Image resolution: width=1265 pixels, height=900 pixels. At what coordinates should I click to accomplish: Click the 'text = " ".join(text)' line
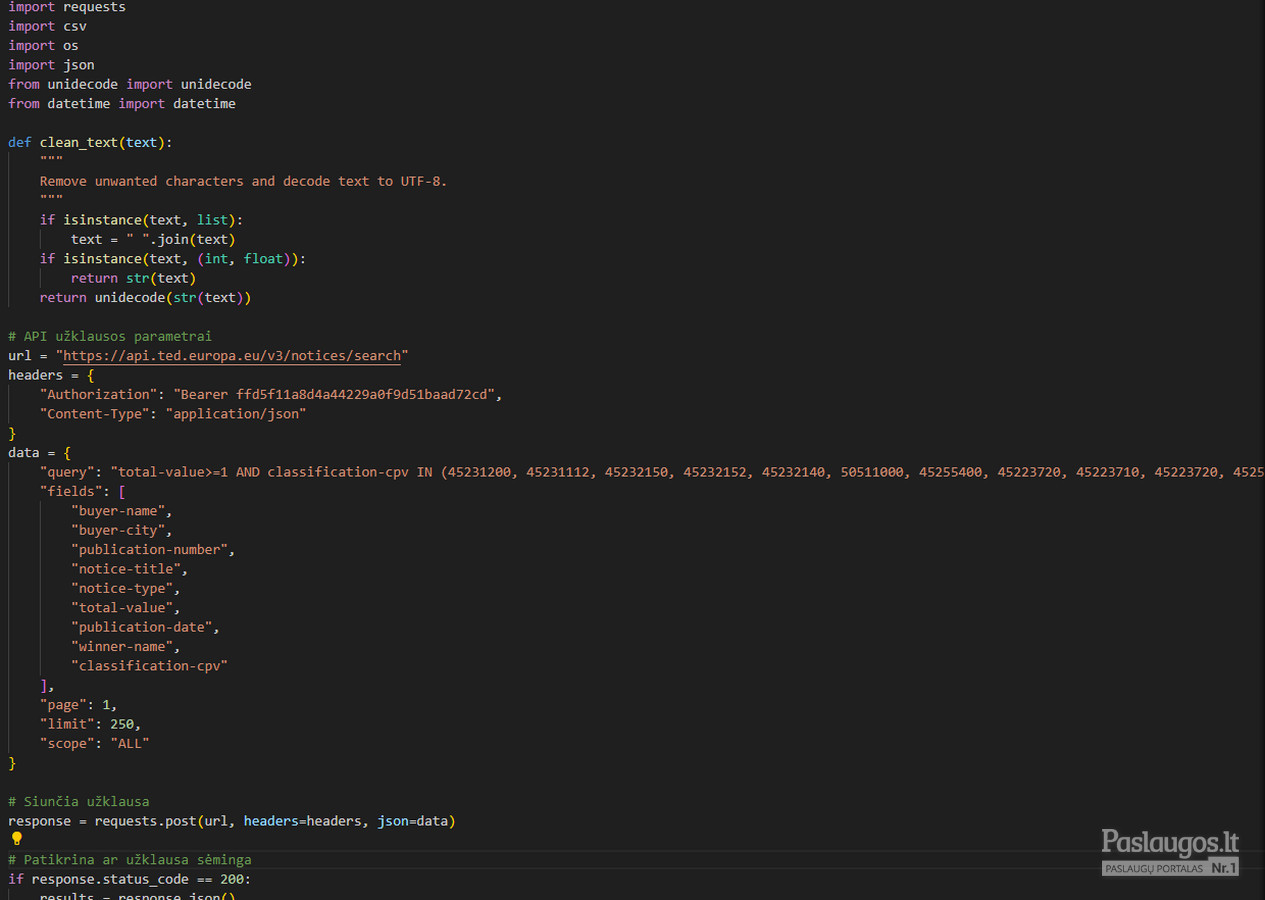153,239
